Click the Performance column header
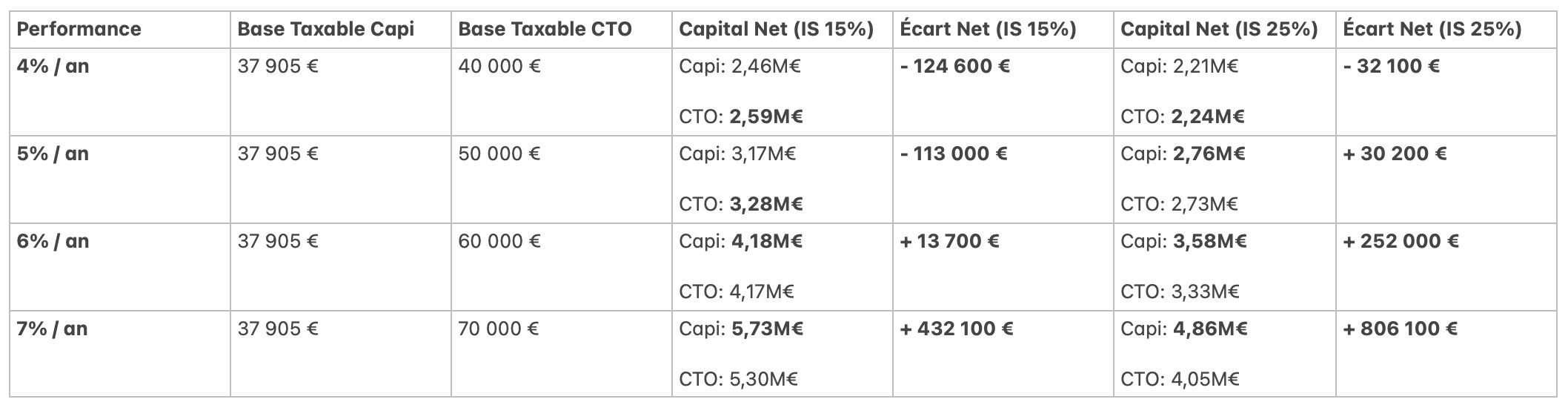The height and width of the screenshot is (402, 1568). [x=79, y=30]
